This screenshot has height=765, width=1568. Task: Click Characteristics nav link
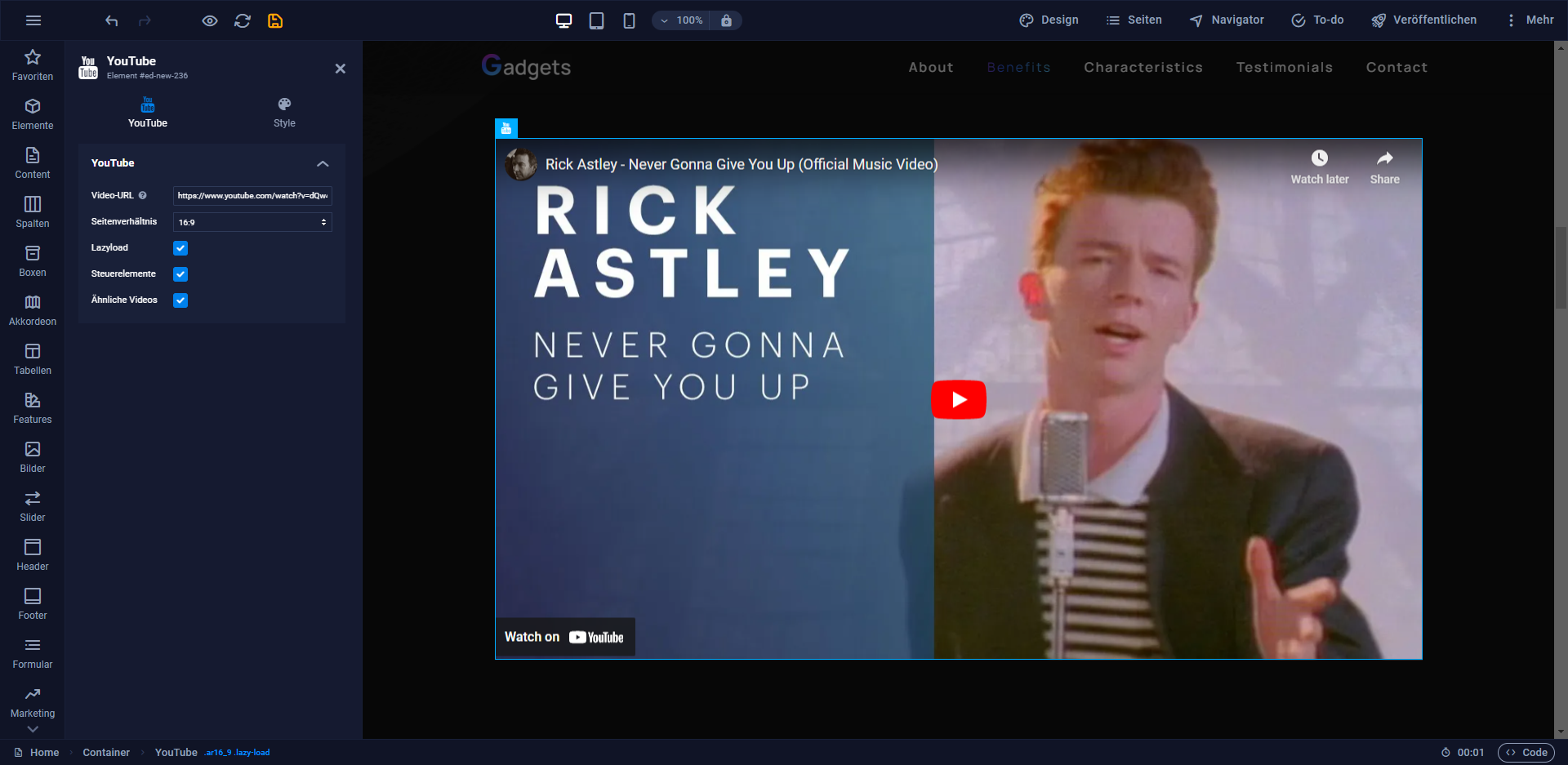[1143, 67]
